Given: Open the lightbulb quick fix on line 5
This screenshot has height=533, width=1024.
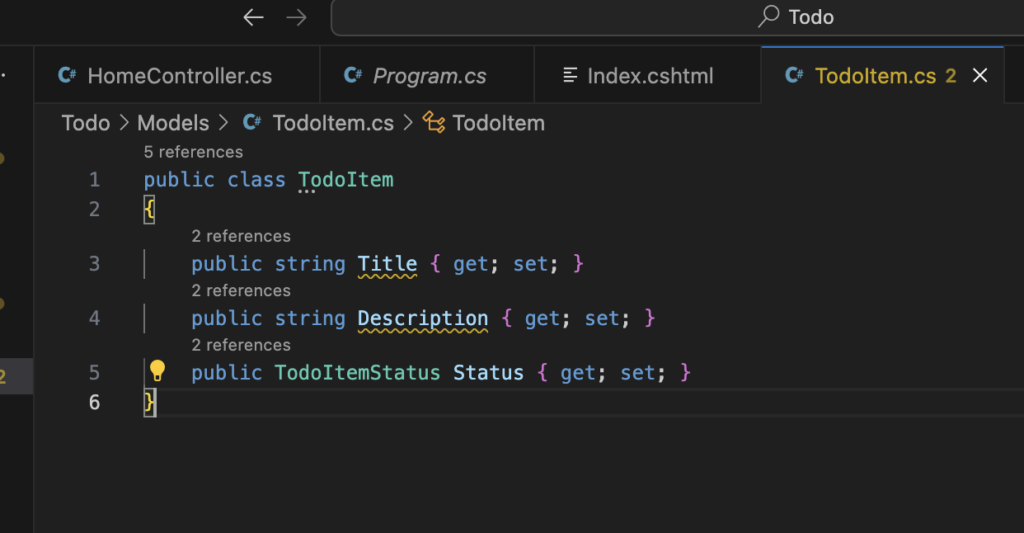Looking at the screenshot, I should (x=157, y=371).
